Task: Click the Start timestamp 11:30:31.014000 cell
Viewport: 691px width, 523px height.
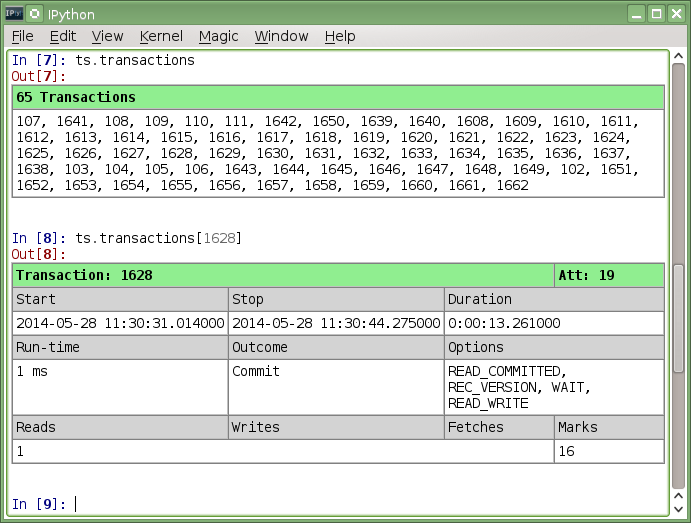Action: (x=120, y=323)
